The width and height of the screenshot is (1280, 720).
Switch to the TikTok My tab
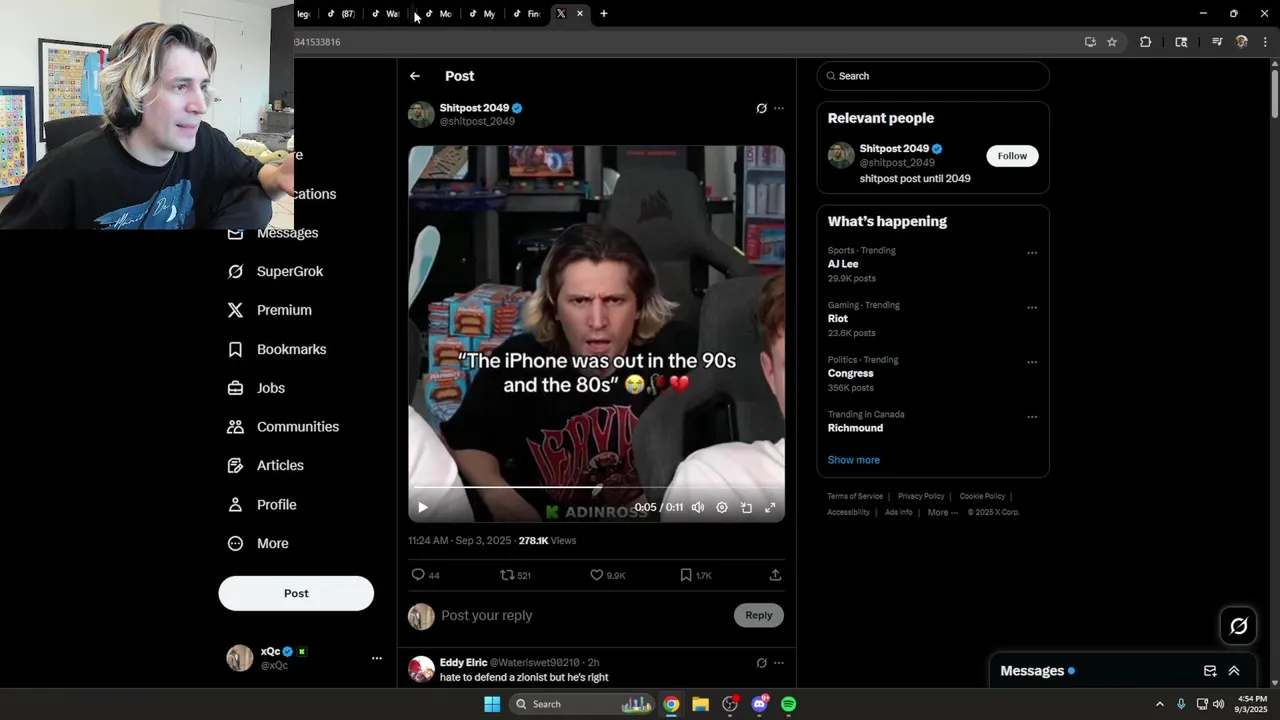tap(482, 14)
